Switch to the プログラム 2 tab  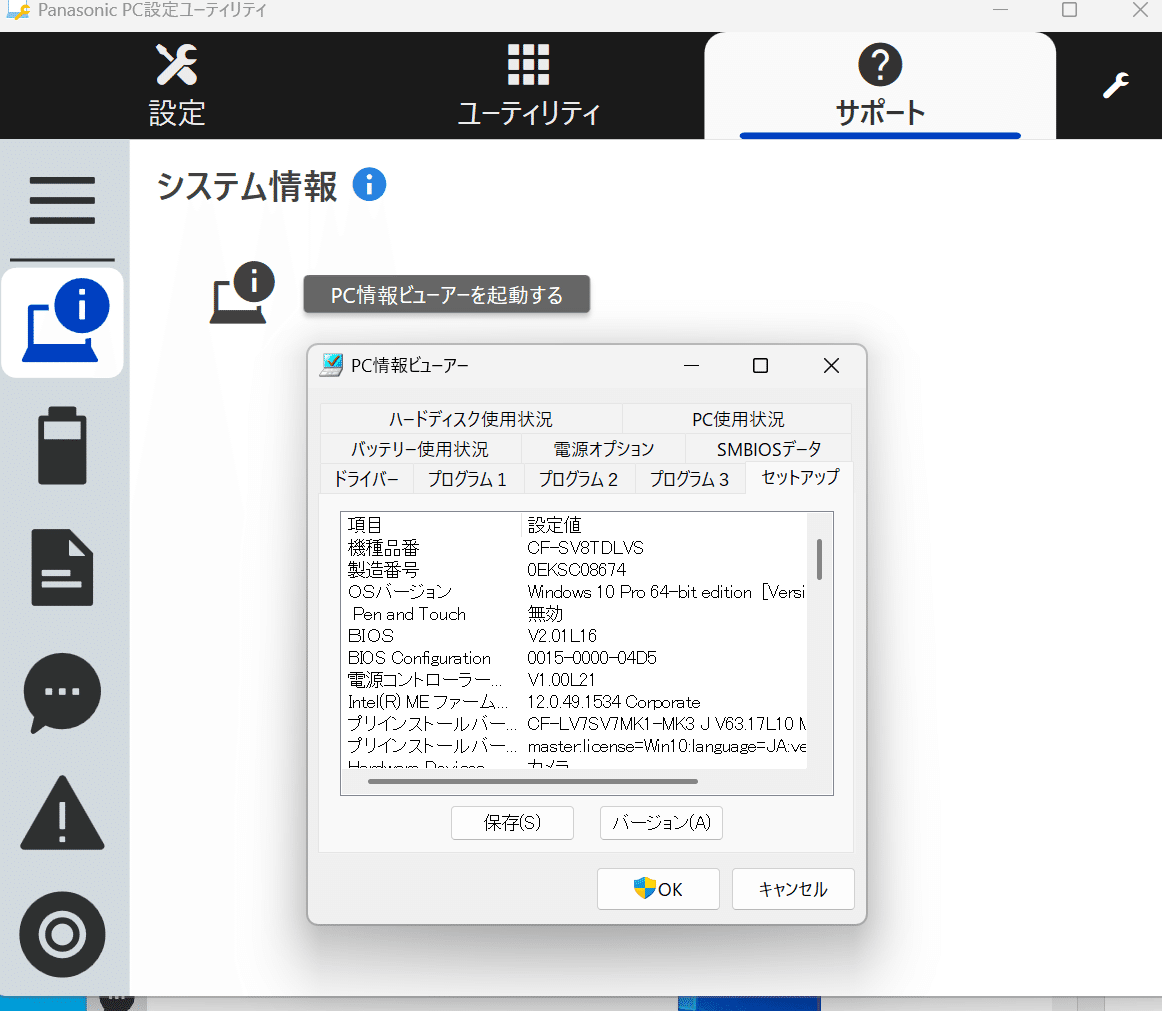579,479
